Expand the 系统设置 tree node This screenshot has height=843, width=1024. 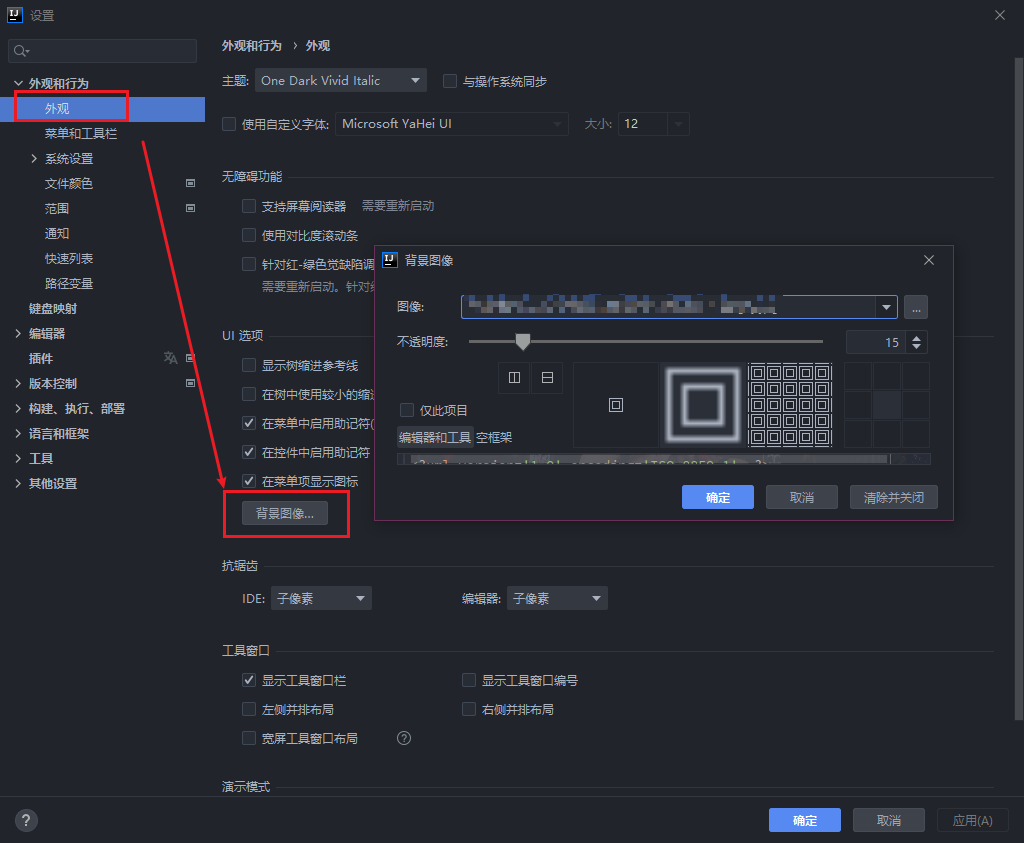pos(34,159)
